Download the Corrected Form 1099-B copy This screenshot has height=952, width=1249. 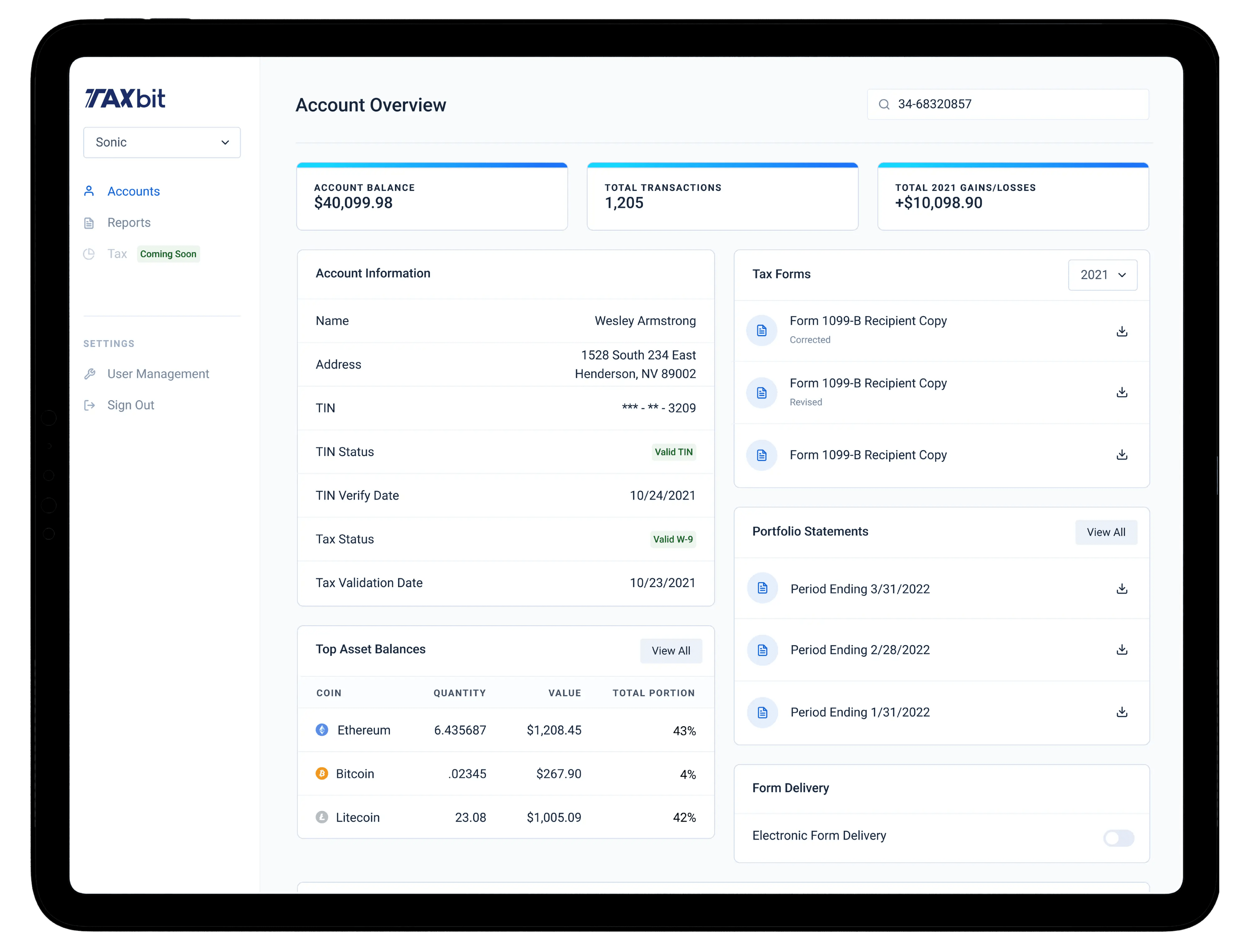1122,331
